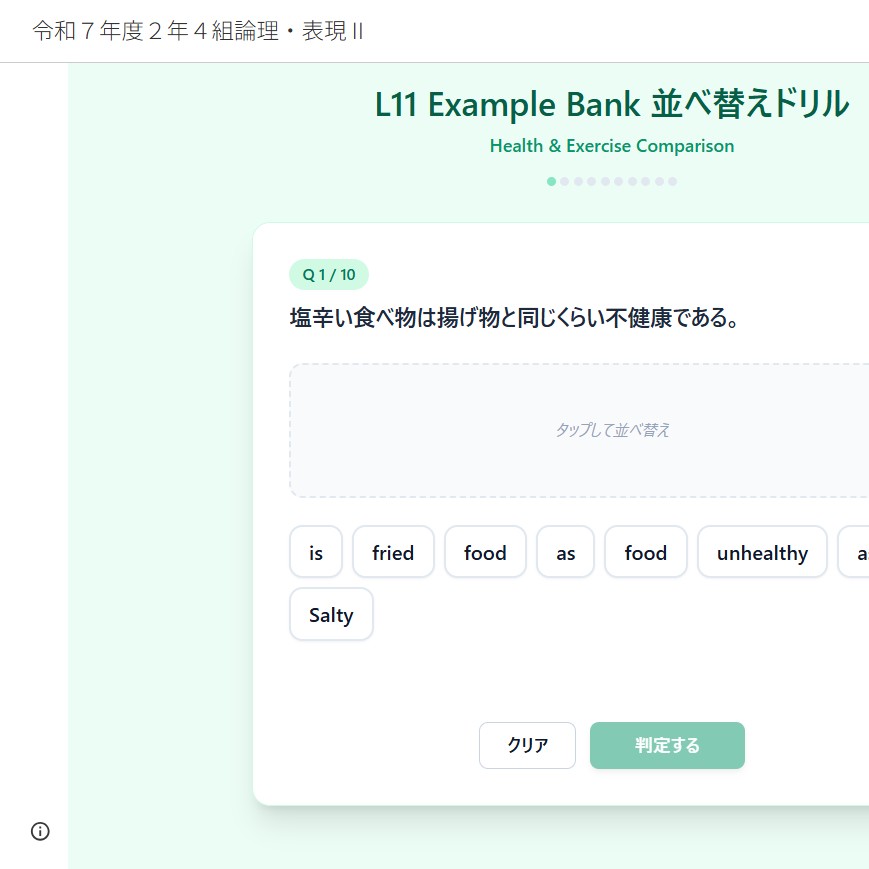Click the first highlighted progress dot
This screenshot has height=869, width=869.
552,182
